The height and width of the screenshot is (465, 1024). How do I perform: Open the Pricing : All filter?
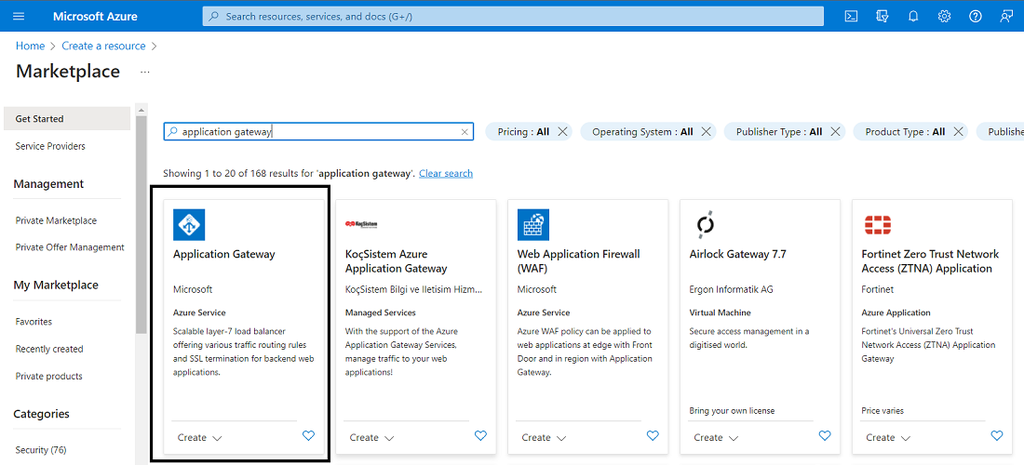point(523,132)
